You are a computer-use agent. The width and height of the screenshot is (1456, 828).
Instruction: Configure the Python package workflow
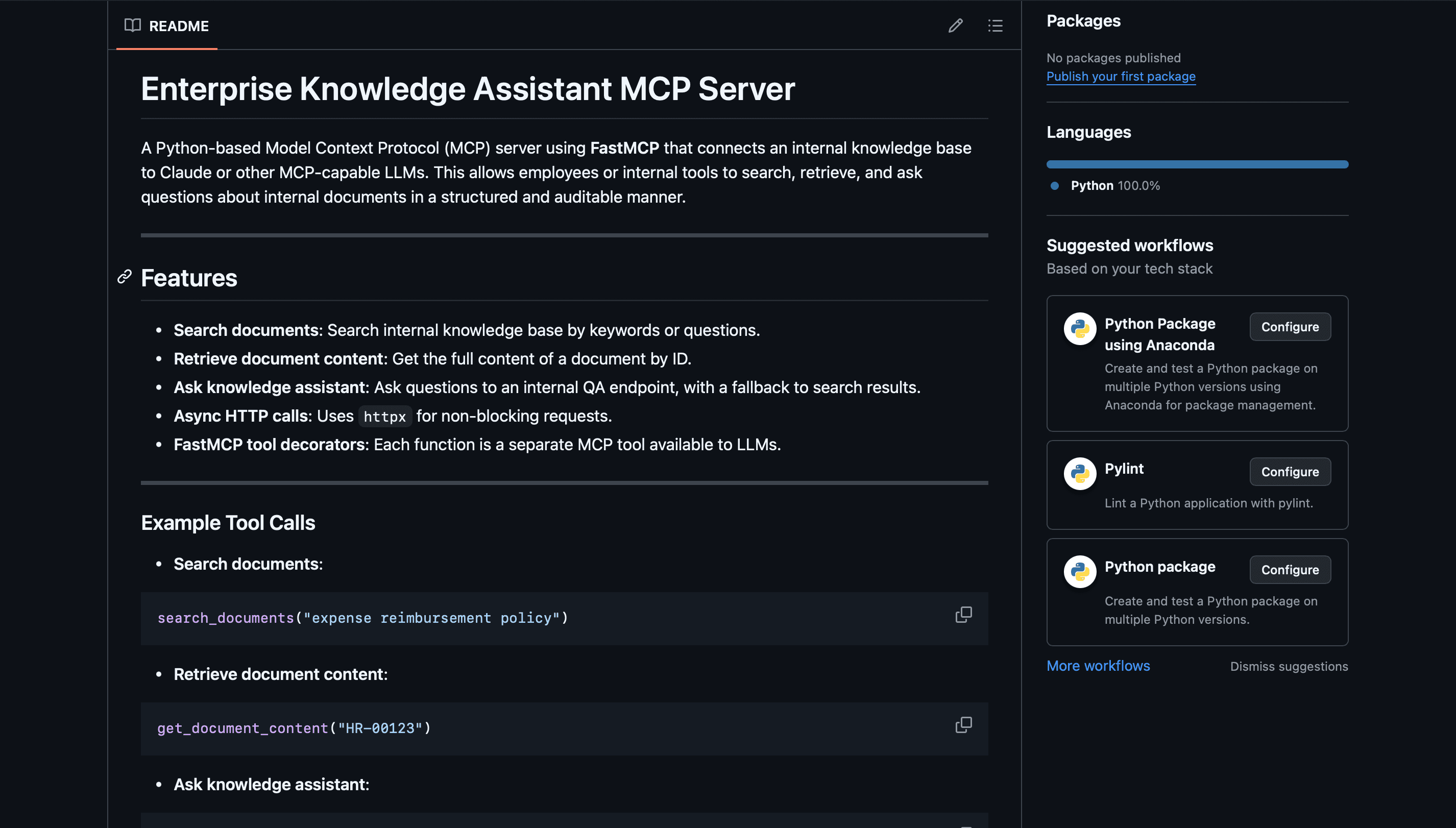click(1290, 569)
